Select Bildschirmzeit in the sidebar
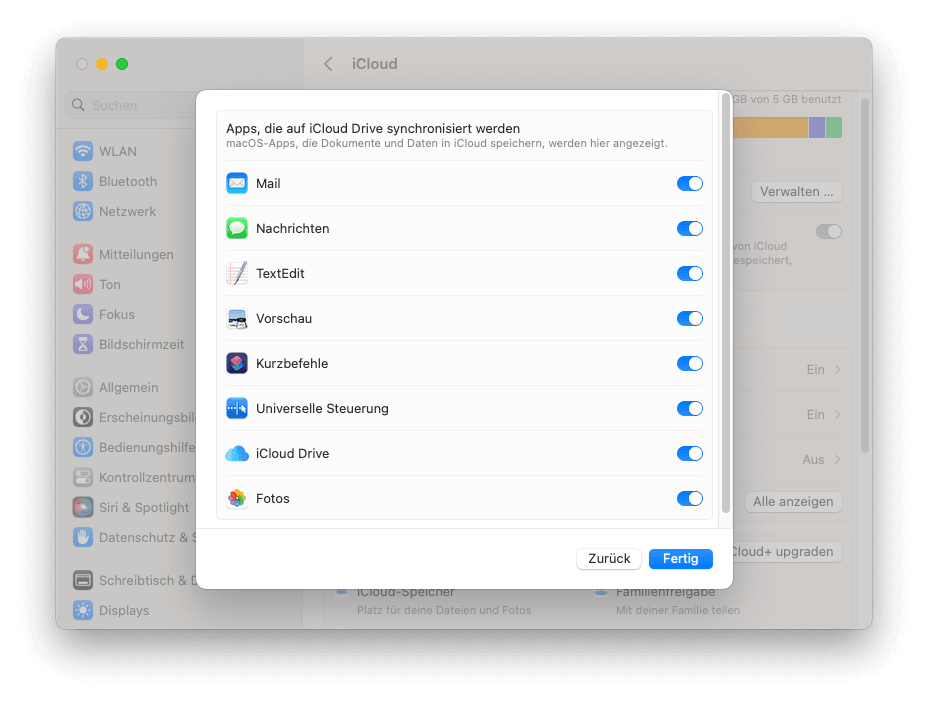928x703 pixels. (141, 344)
